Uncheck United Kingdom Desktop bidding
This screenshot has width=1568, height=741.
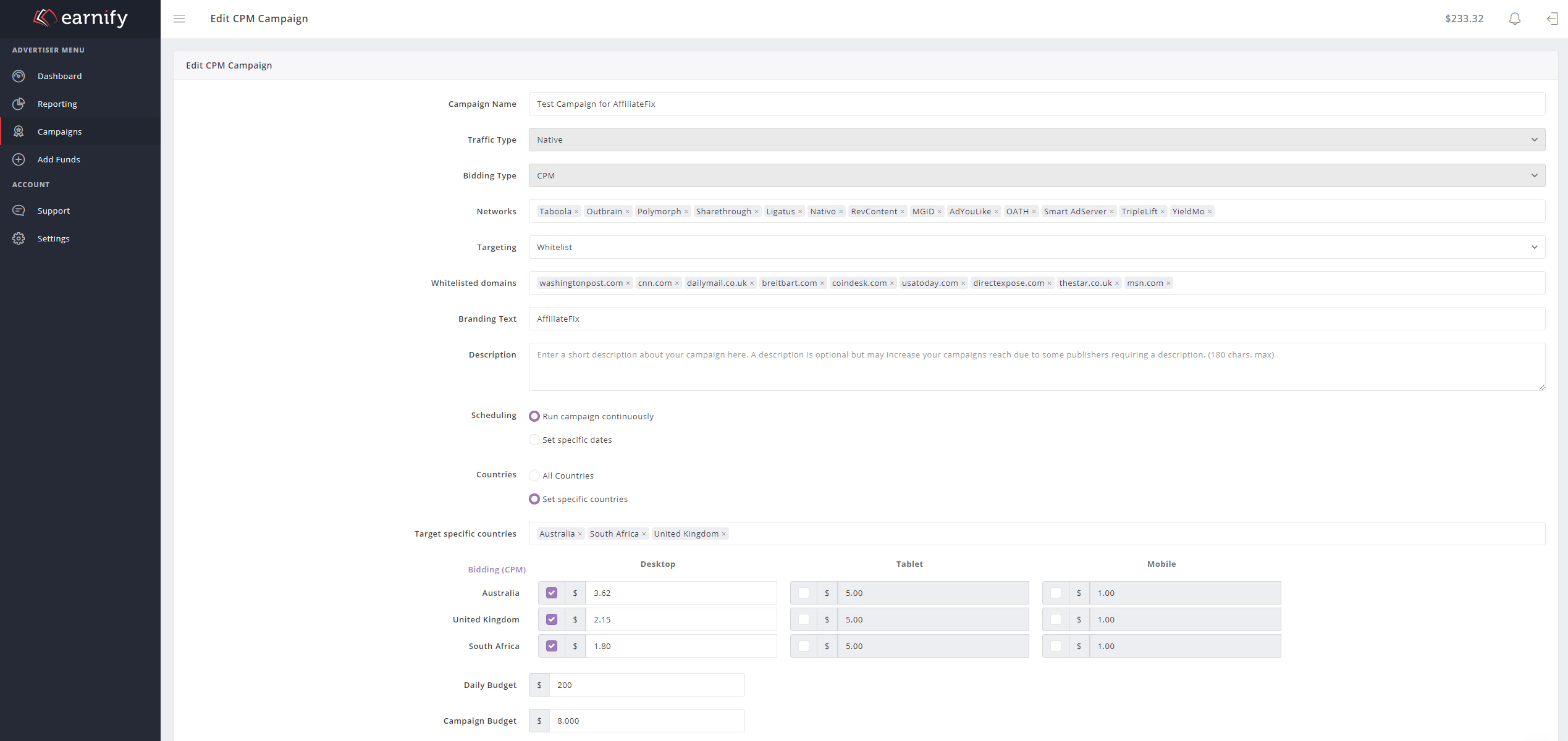point(552,619)
